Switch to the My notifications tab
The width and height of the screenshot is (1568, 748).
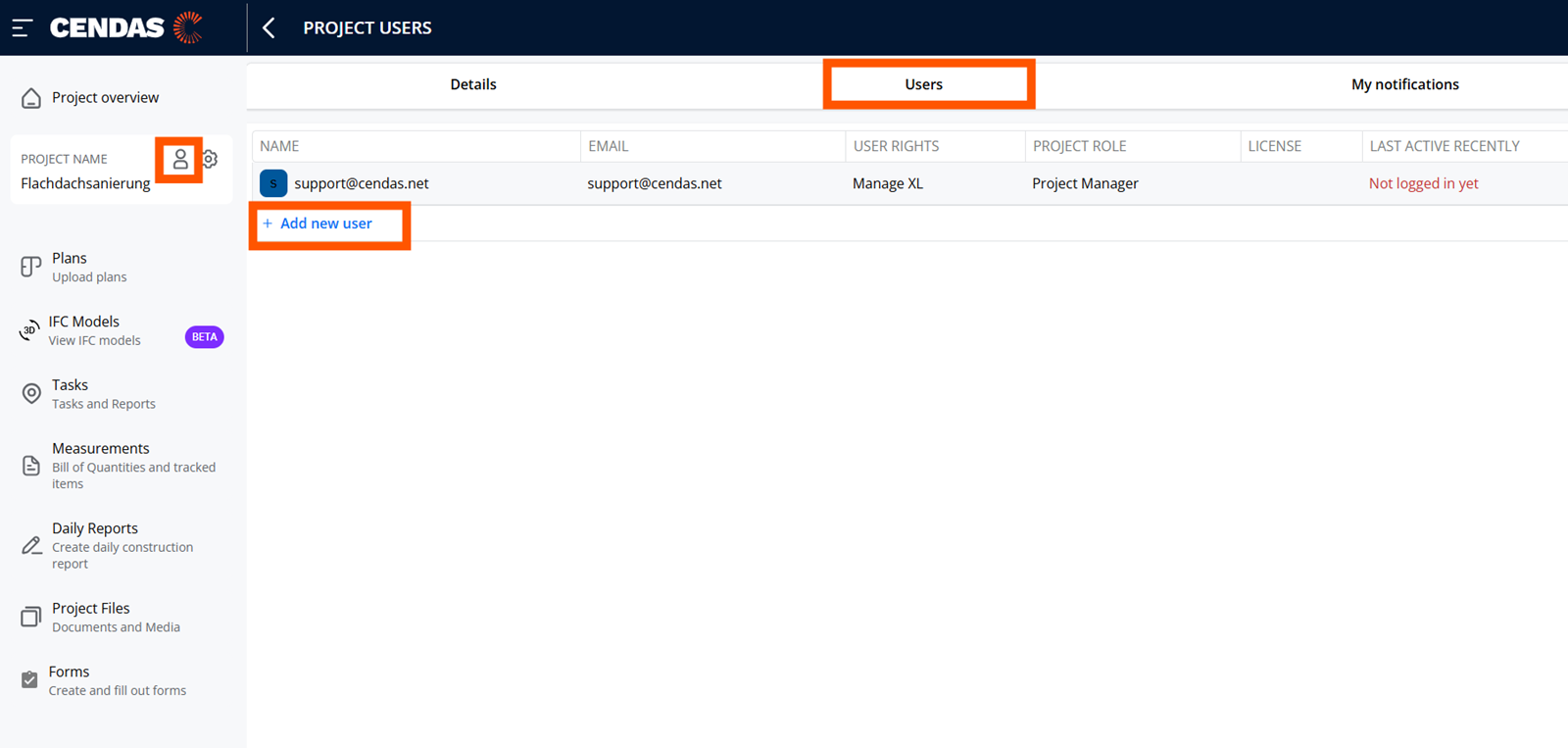[x=1405, y=84]
